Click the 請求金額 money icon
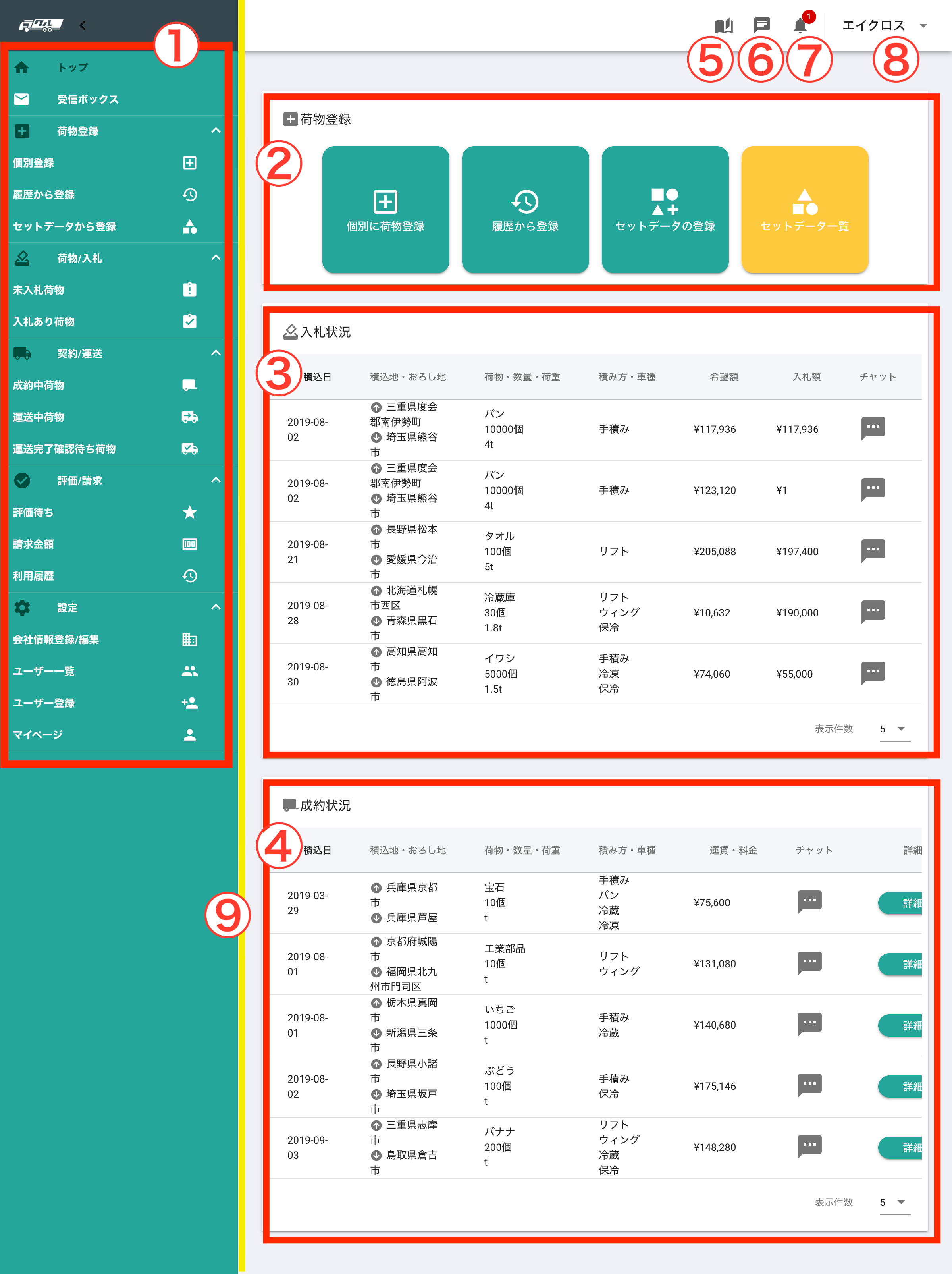Screen dimensions: 952x1274 (x=189, y=544)
